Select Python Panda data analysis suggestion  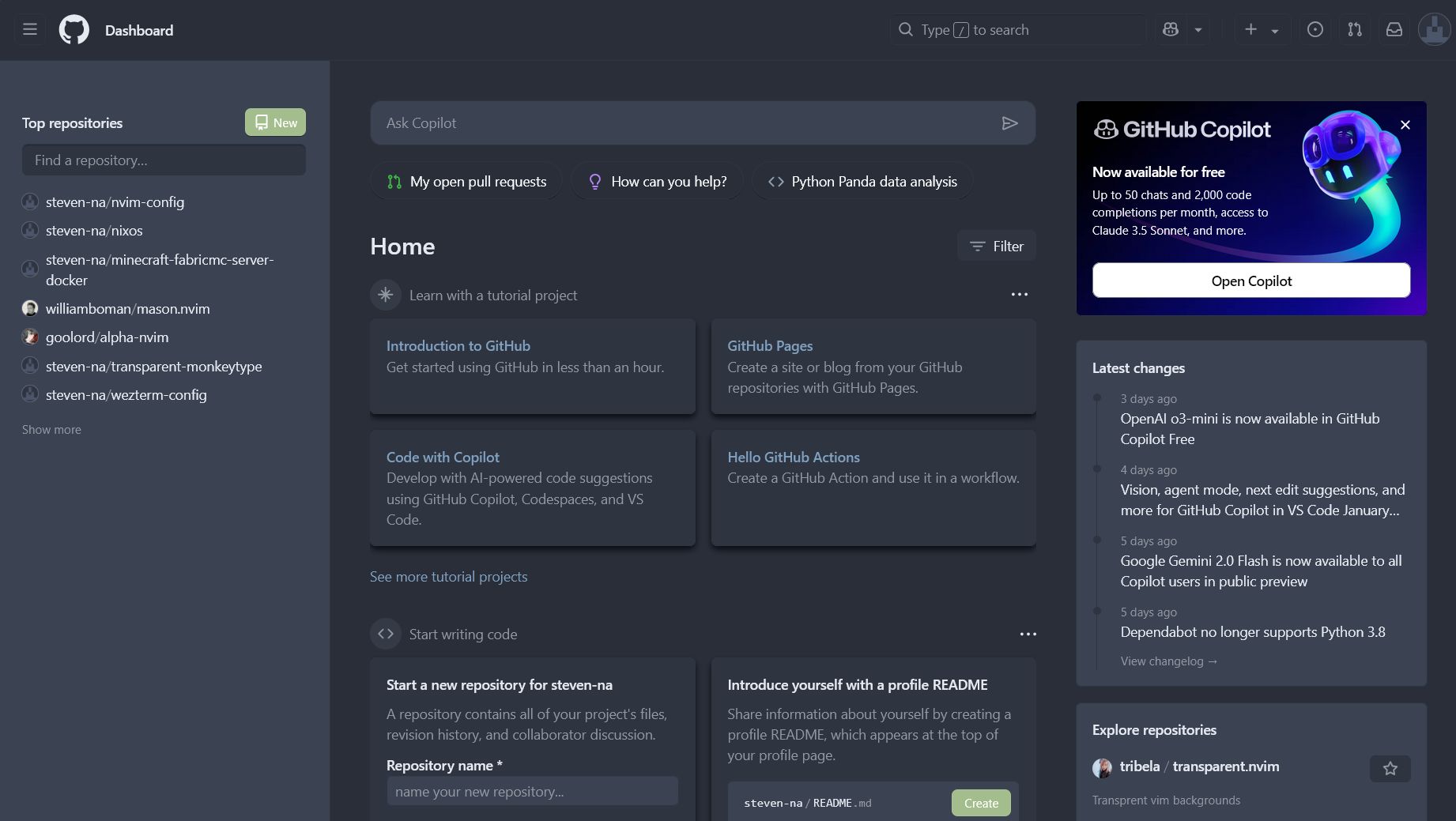pyautogui.click(x=862, y=182)
